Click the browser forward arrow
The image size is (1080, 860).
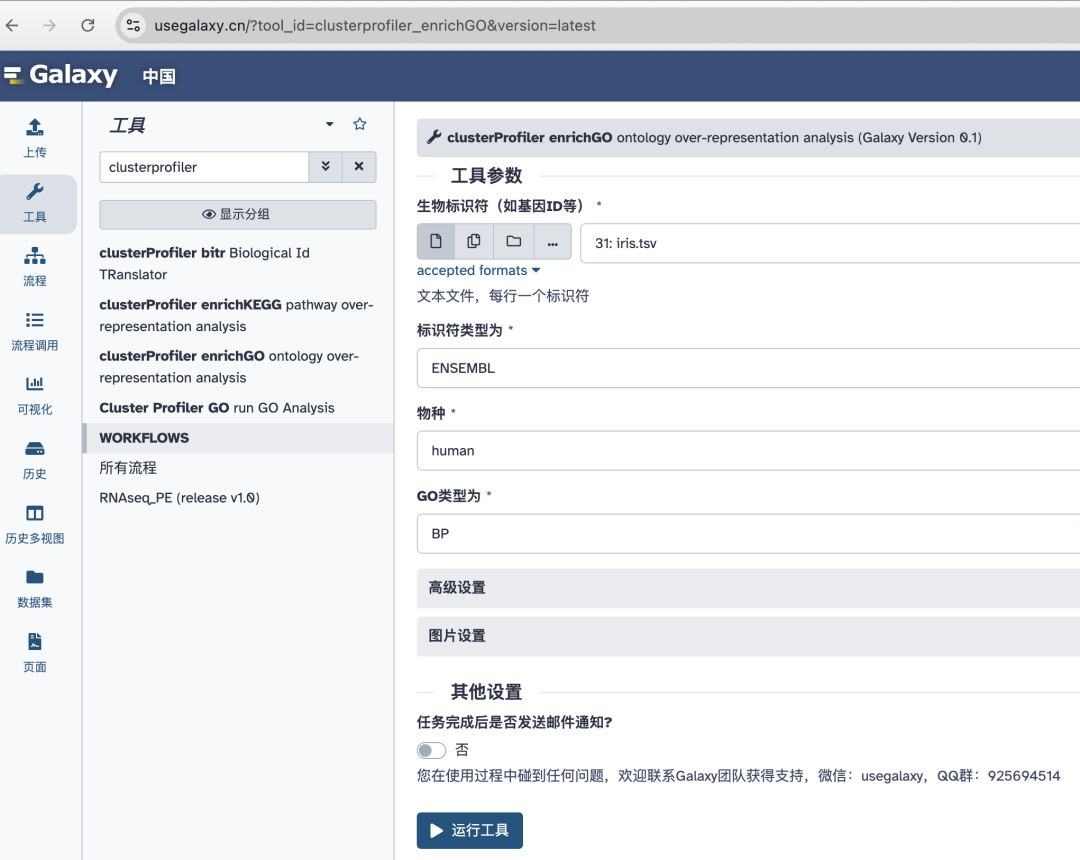[x=50, y=25]
